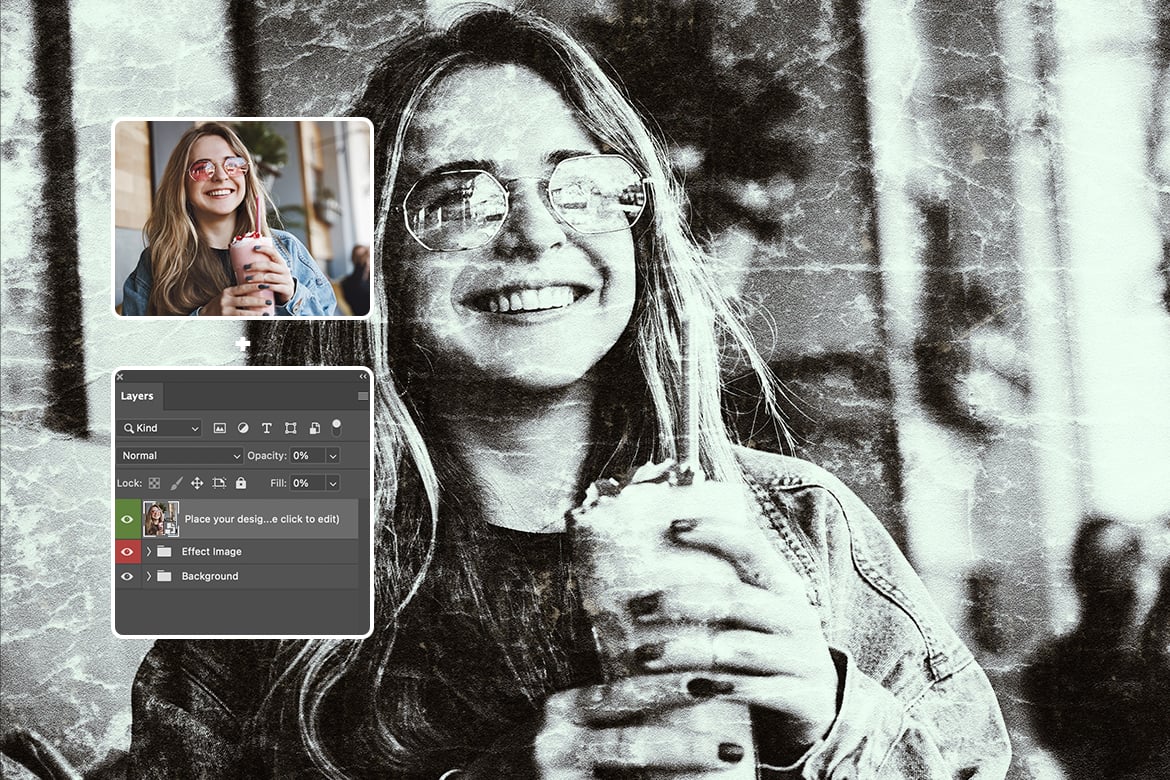This screenshot has width=1170, height=780.
Task: Lock transparent pixels icon
Action: tap(154, 483)
